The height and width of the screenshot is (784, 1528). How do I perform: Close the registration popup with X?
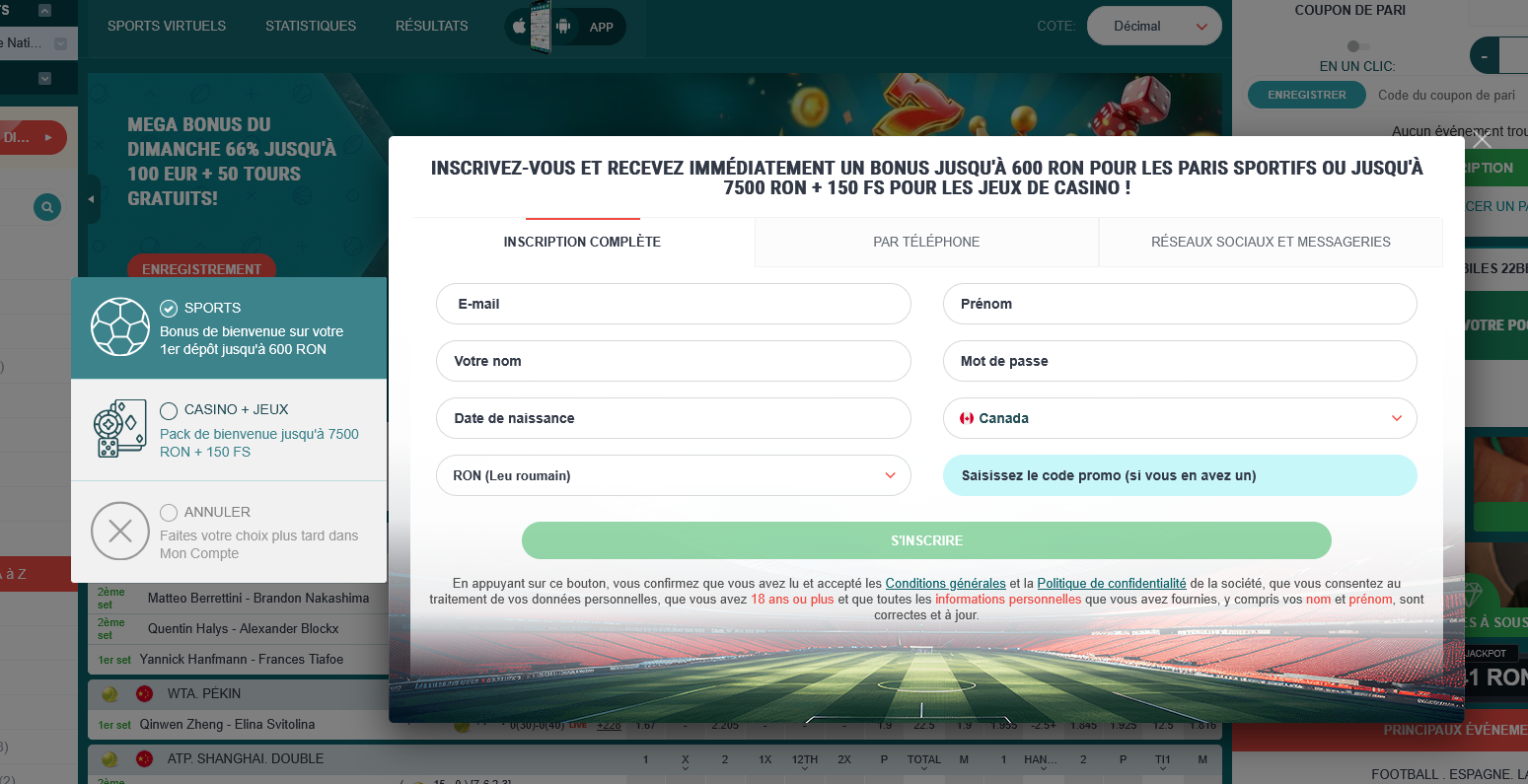1482,141
